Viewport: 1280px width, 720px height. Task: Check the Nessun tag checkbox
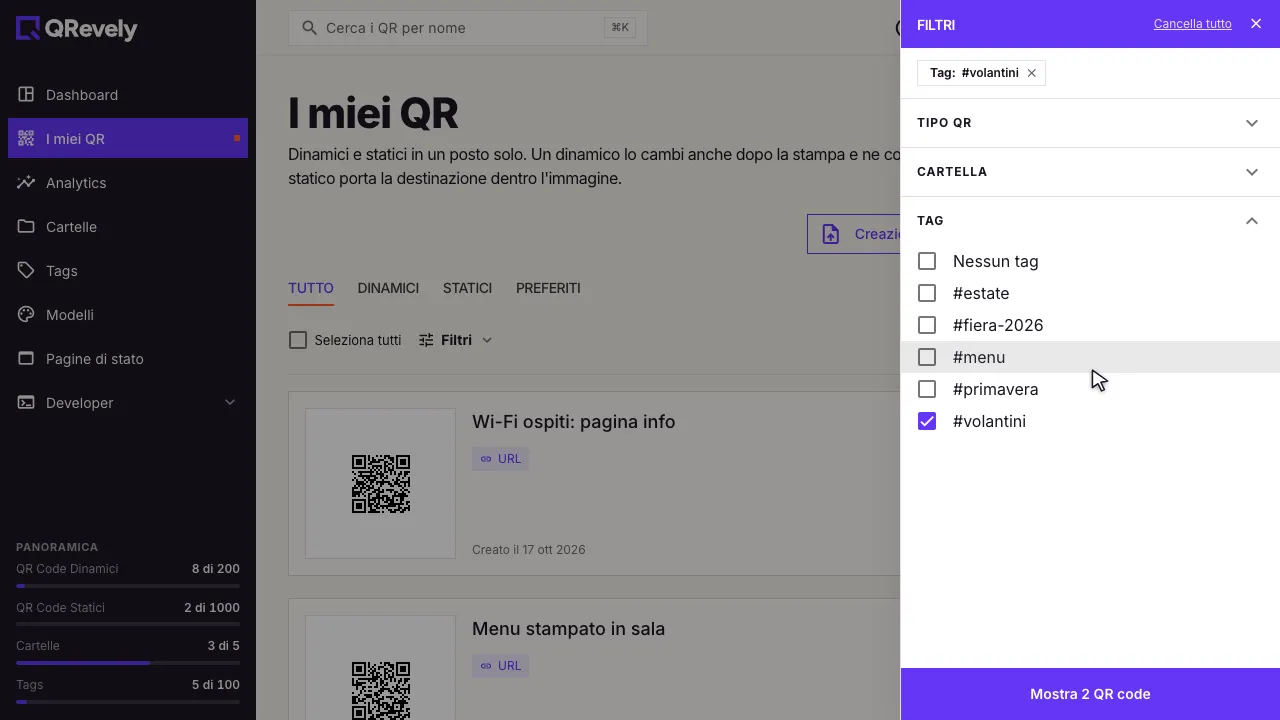(927, 261)
